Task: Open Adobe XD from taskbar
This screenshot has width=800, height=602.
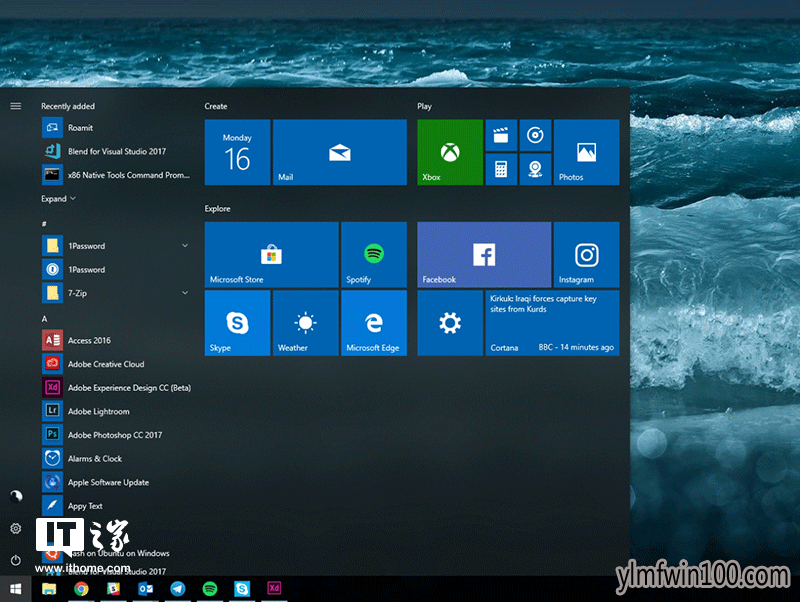Action: click(x=274, y=588)
